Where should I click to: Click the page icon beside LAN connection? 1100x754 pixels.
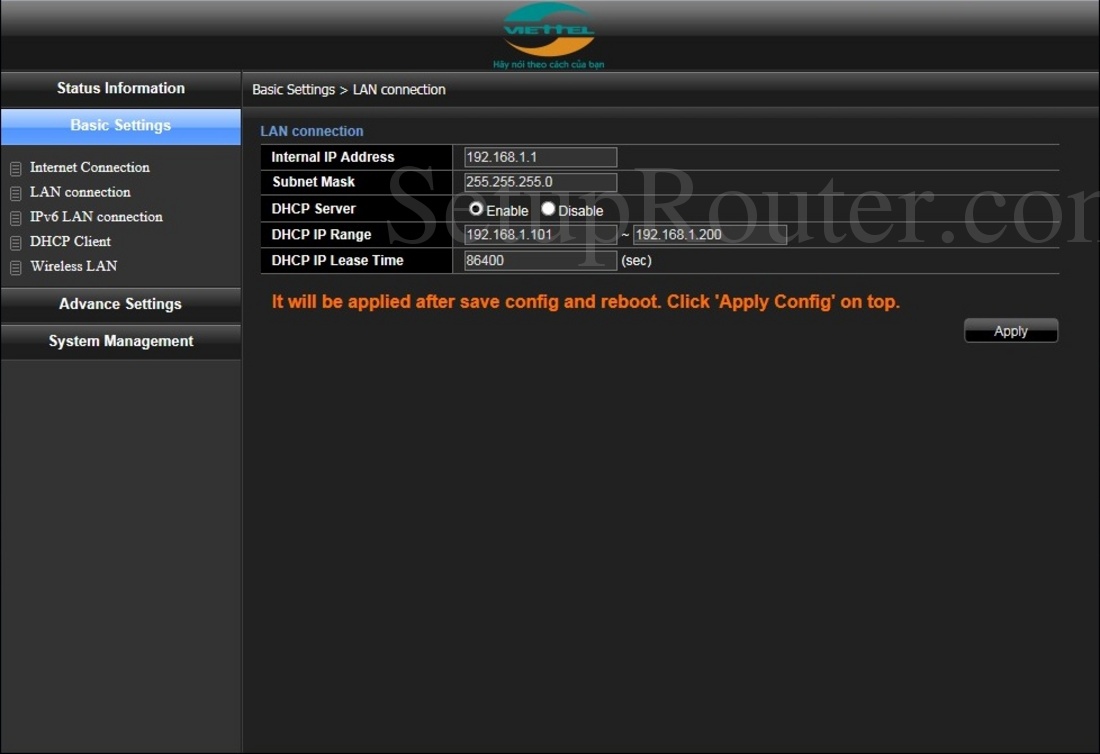pos(15,192)
